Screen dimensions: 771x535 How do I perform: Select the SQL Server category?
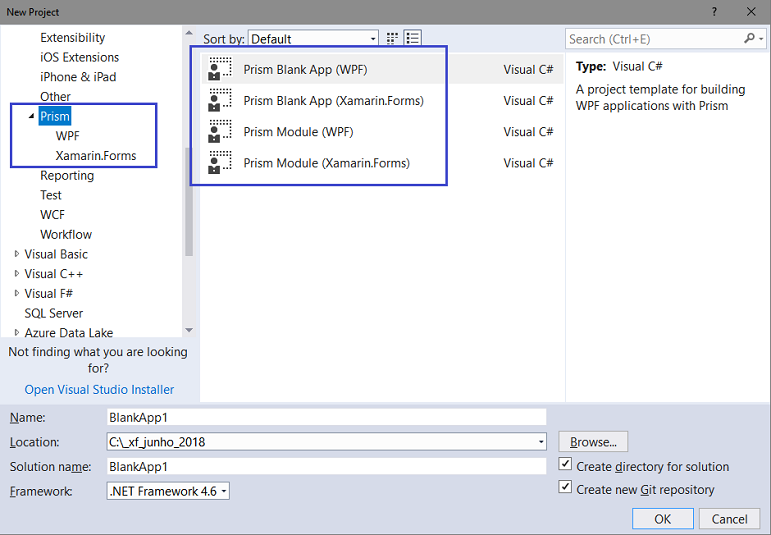tap(54, 313)
